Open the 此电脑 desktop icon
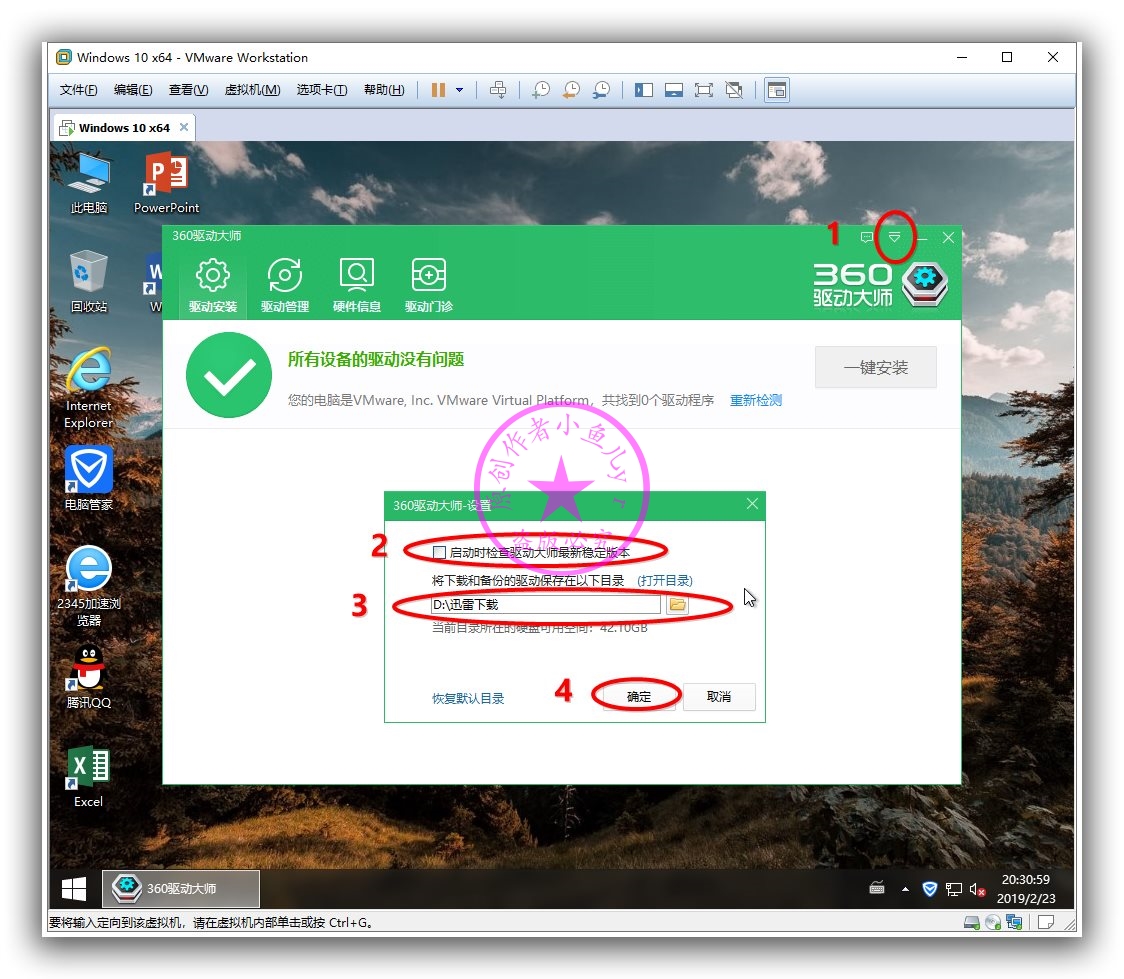The height and width of the screenshot is (979, 1124). click(89, 183)
